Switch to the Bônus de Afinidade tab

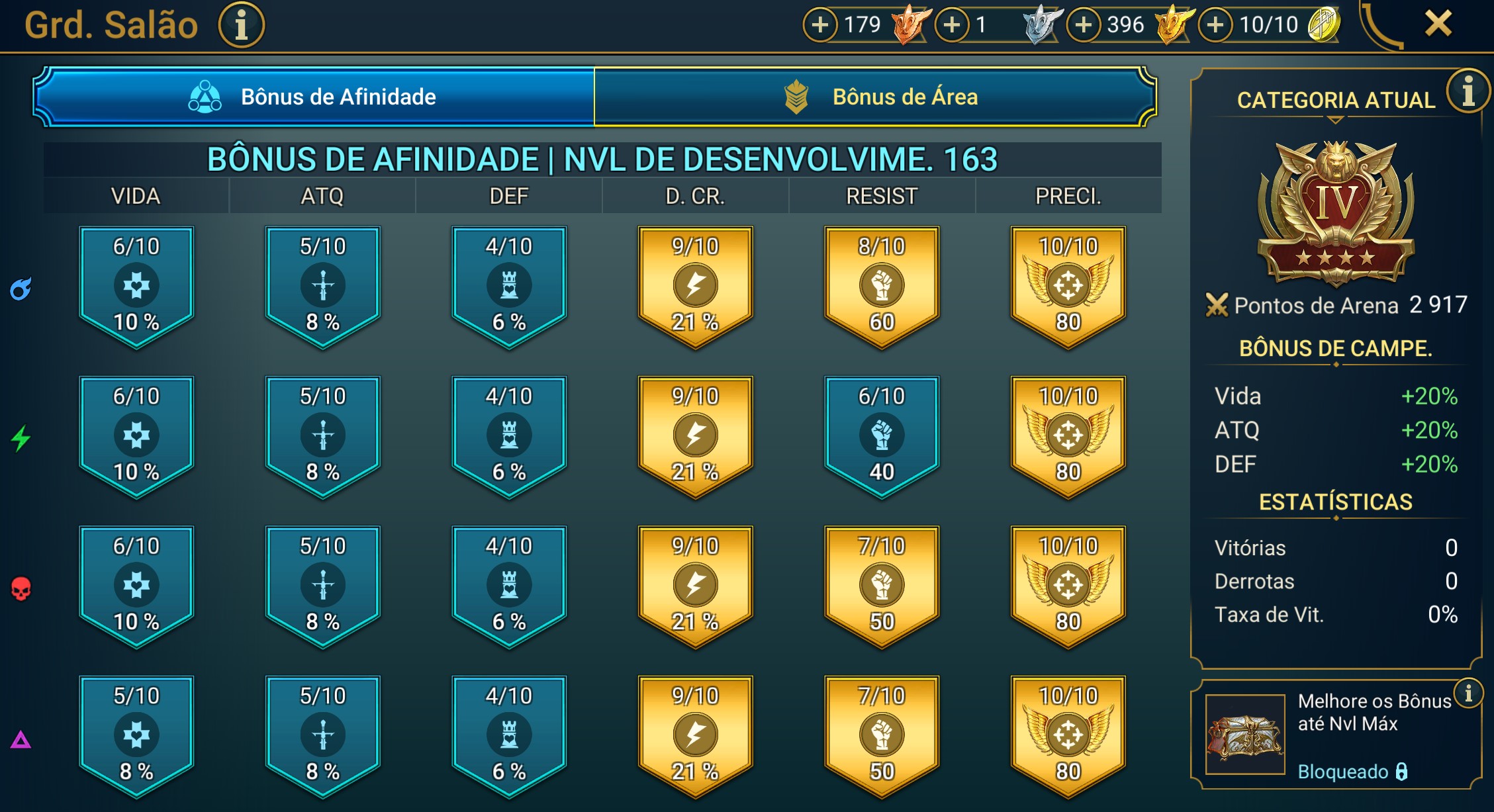click(x=314, y=97)
